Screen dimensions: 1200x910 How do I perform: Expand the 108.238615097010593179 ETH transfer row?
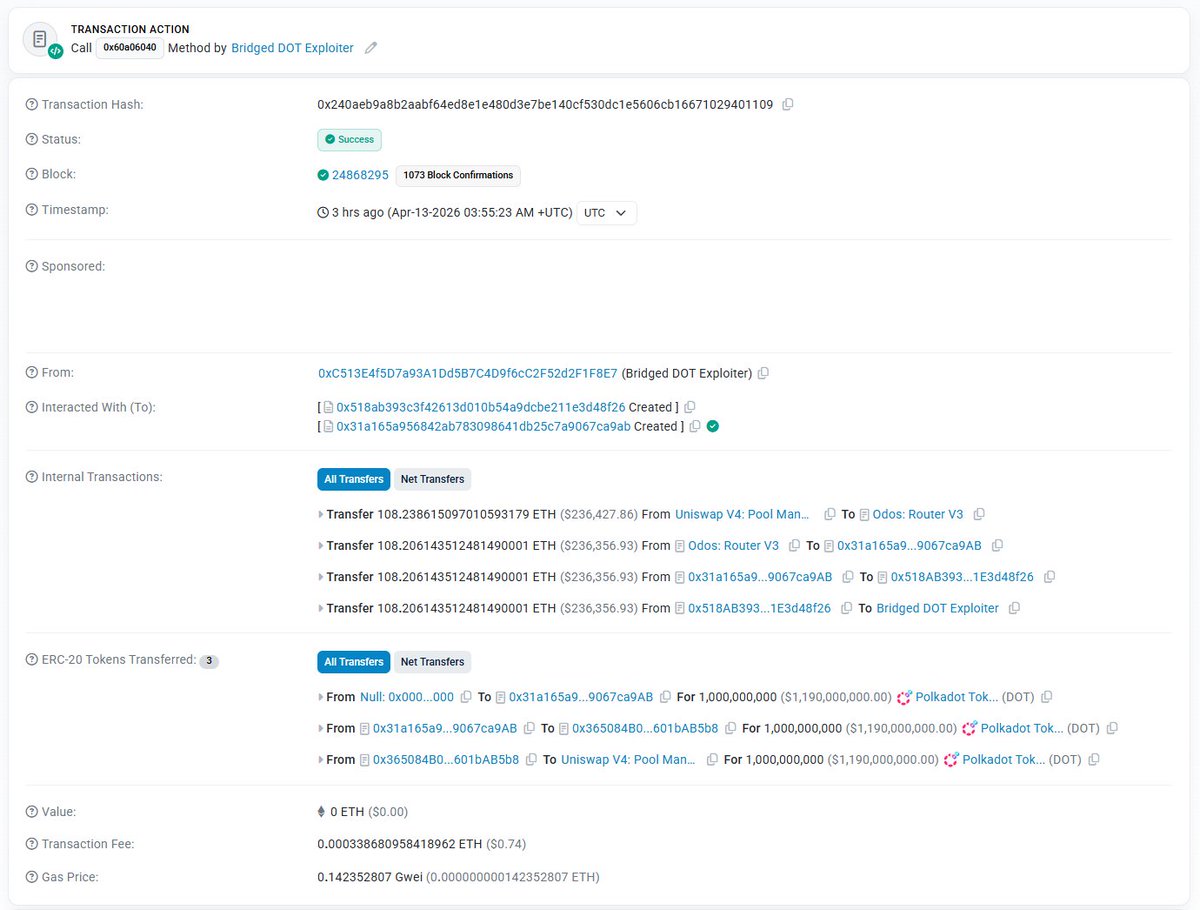pyautogui.click(x=321, y=515)
